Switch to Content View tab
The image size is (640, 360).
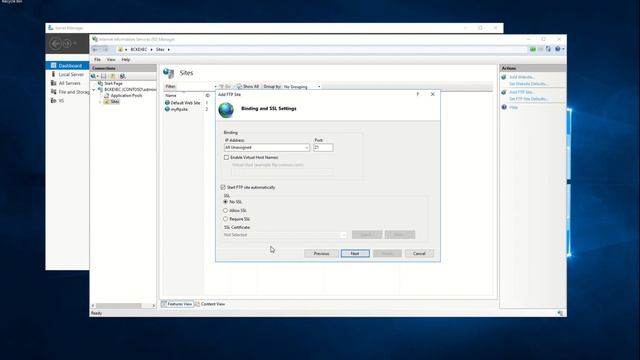click(x=210, y=304)
